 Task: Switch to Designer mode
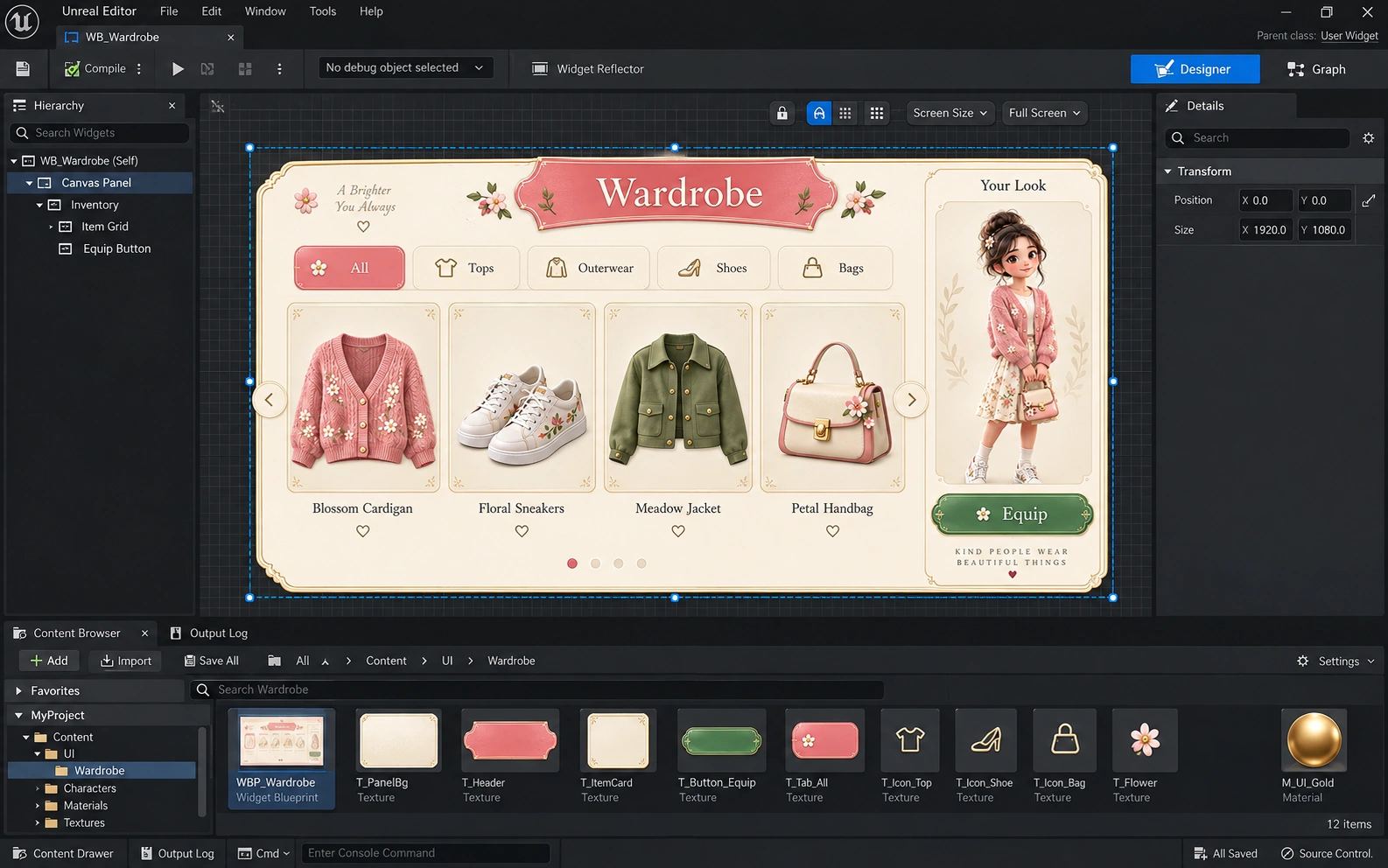1195,69
